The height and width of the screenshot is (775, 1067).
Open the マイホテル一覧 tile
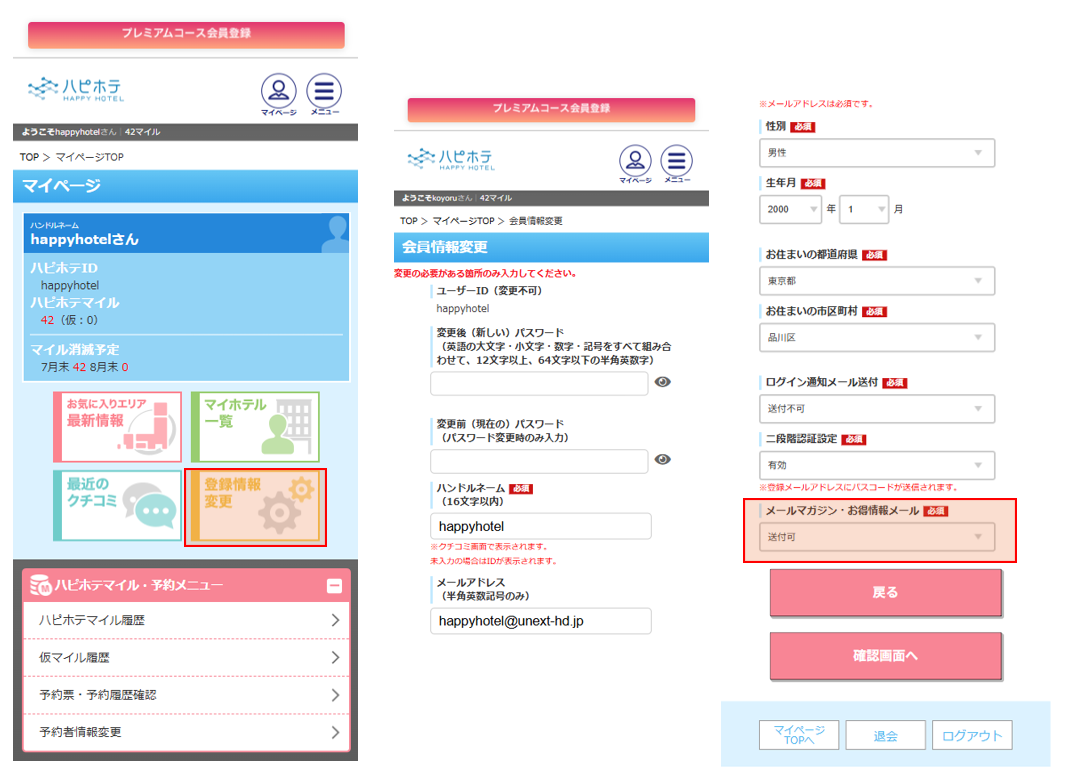coord(255,427)
